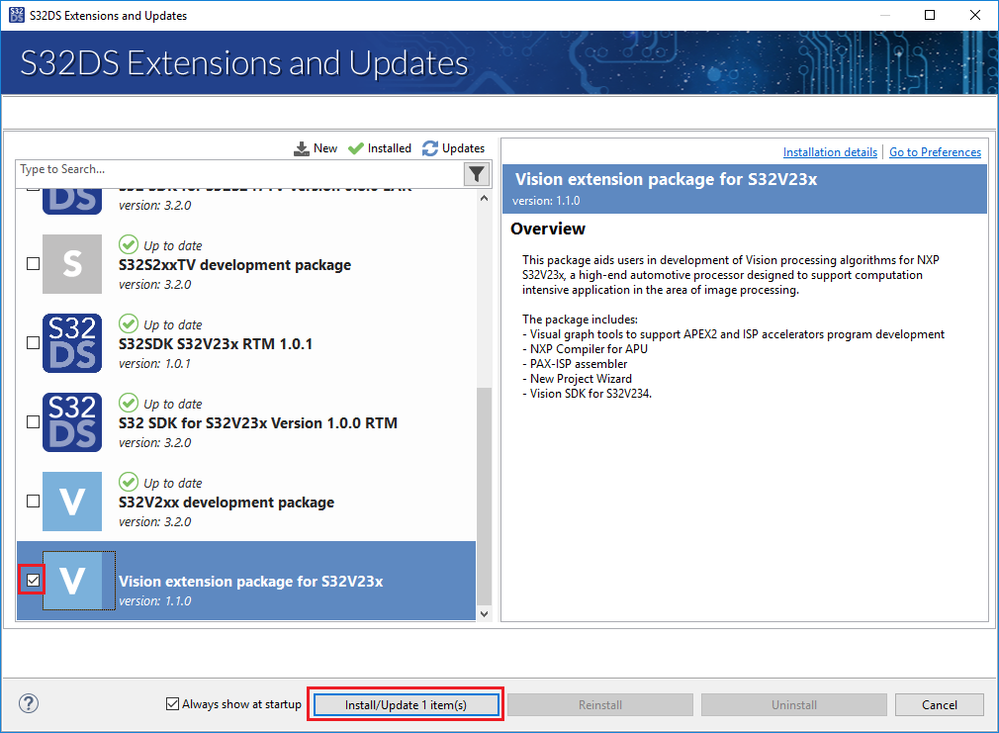Click the Reinstall button
The width and height of the screenshot is (999, 733).
[600, 705]
